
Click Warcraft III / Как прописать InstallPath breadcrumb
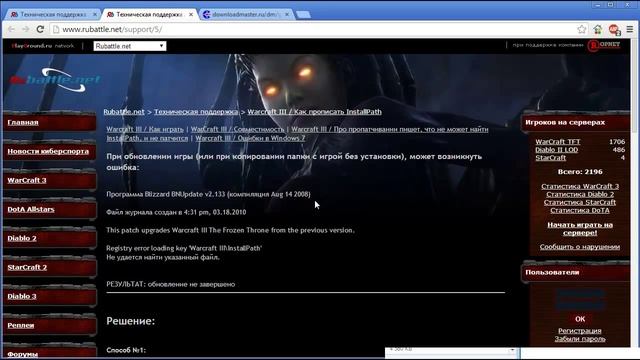point(314,111)
